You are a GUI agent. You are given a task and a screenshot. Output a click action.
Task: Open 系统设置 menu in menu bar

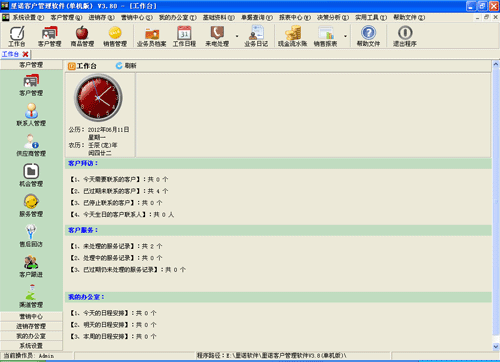pos(28,17)
